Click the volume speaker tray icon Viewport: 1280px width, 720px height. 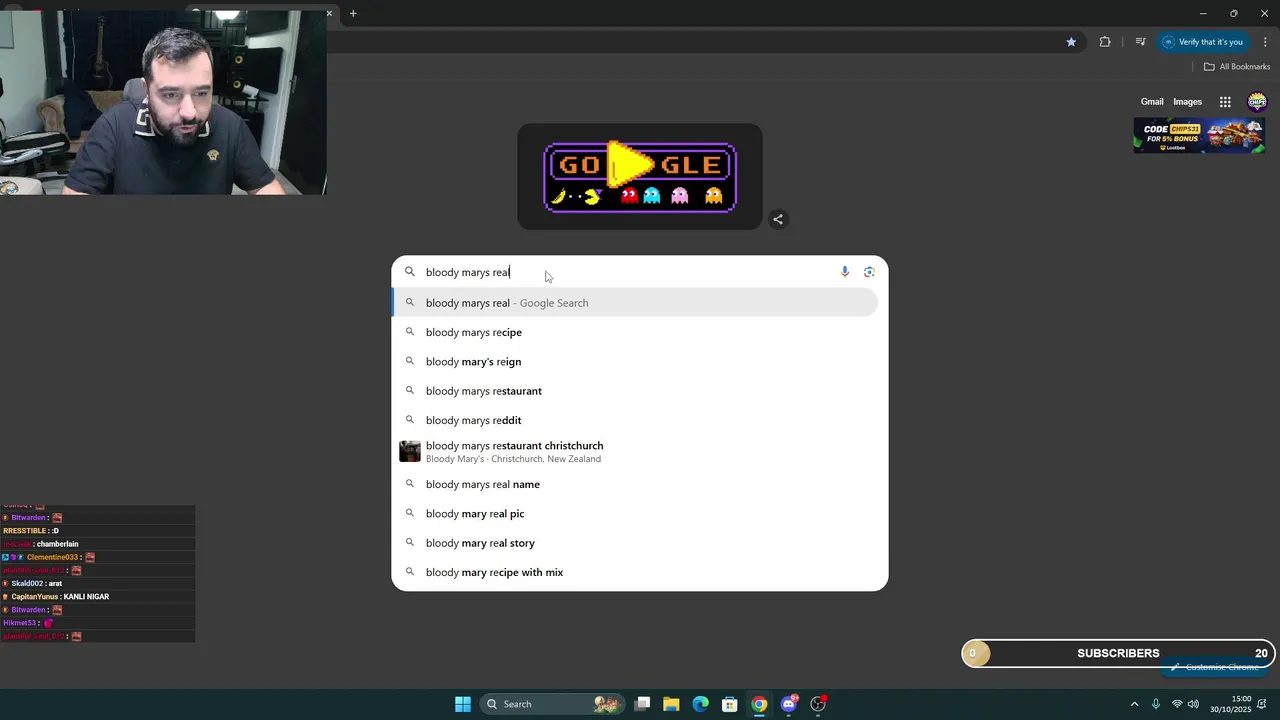(x=1193, y=704)
